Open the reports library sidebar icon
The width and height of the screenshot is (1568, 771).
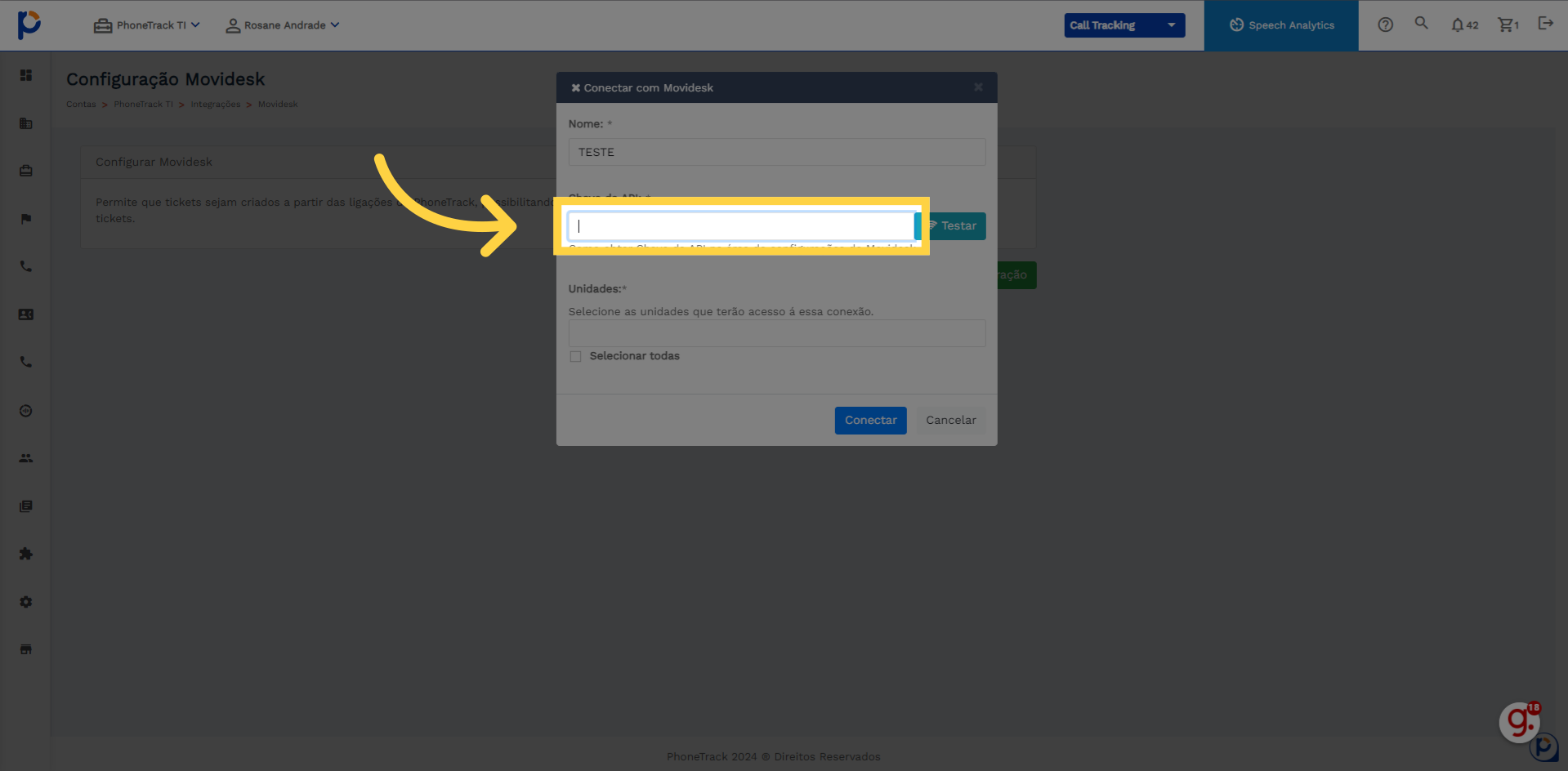(26, 506)
